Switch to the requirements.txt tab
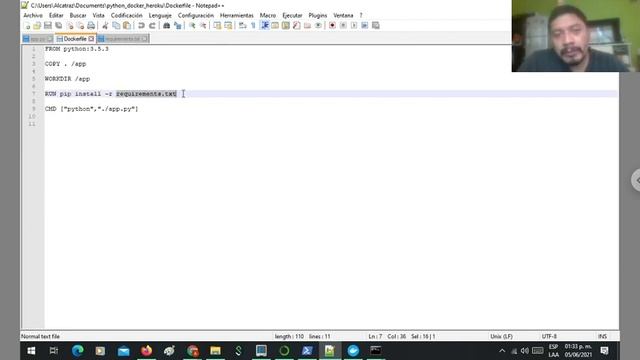The width and height of the screenshot is (640, 360). point(122,39)
